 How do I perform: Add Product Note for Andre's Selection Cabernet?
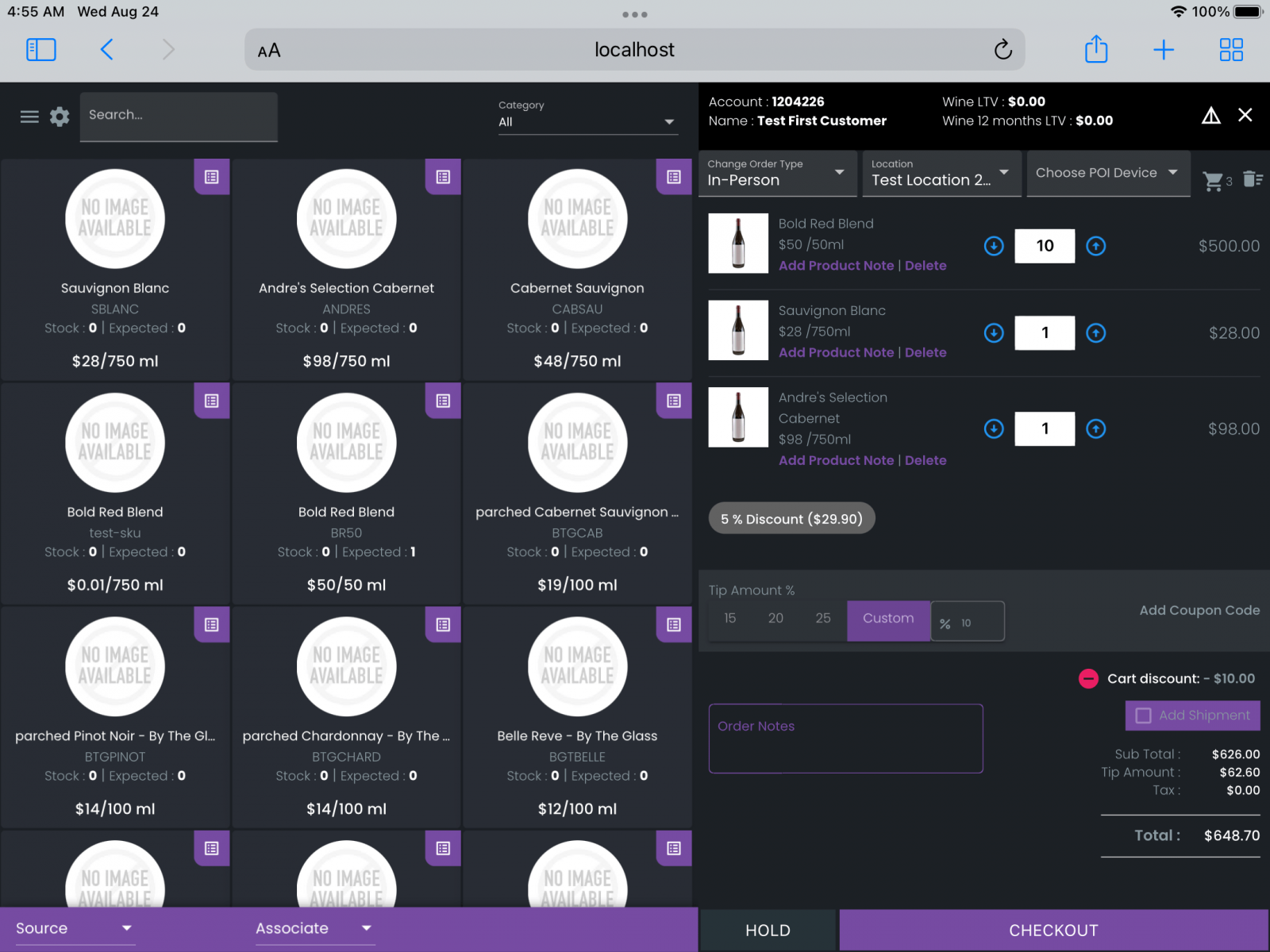coord(836,460)
